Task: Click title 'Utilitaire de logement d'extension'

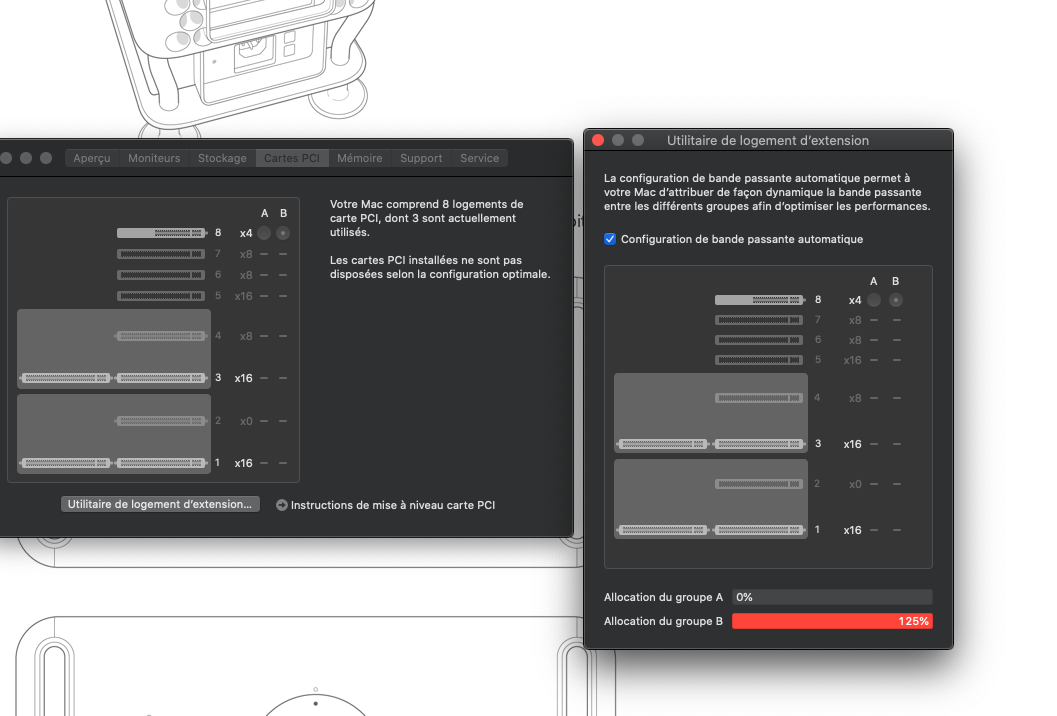Action: pos(768,140)
